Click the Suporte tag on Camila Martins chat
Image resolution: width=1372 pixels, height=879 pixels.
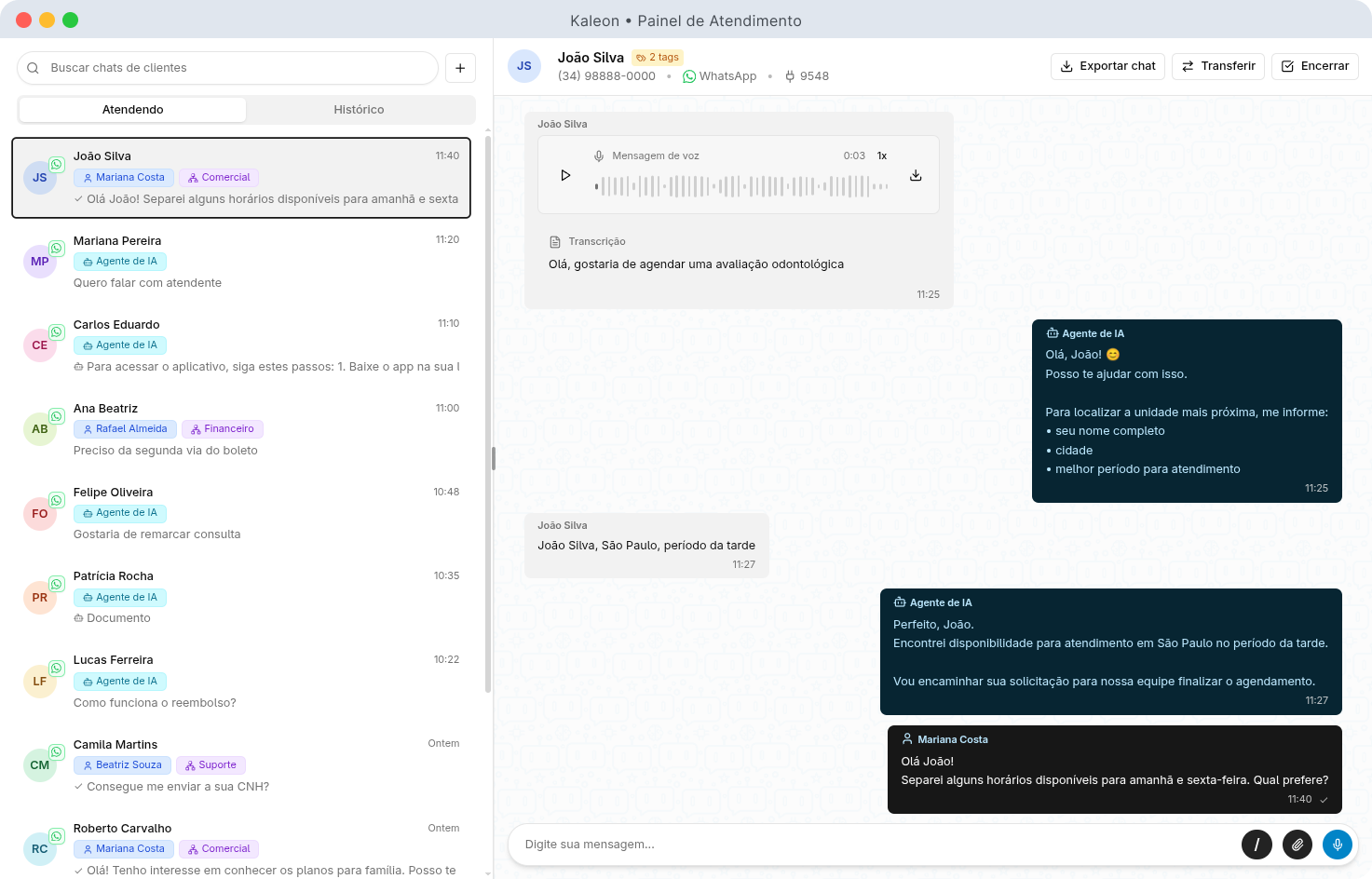click(x=211, y=765)
